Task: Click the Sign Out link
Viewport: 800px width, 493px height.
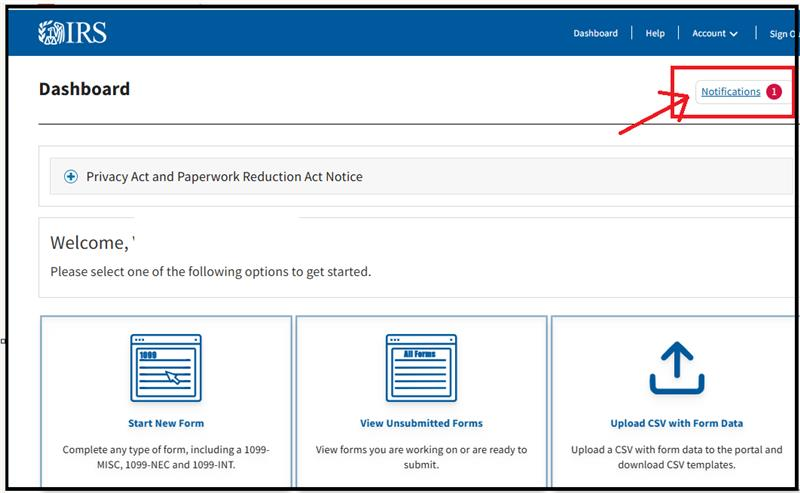Action: pyautogui.click(x=783, y=34)
